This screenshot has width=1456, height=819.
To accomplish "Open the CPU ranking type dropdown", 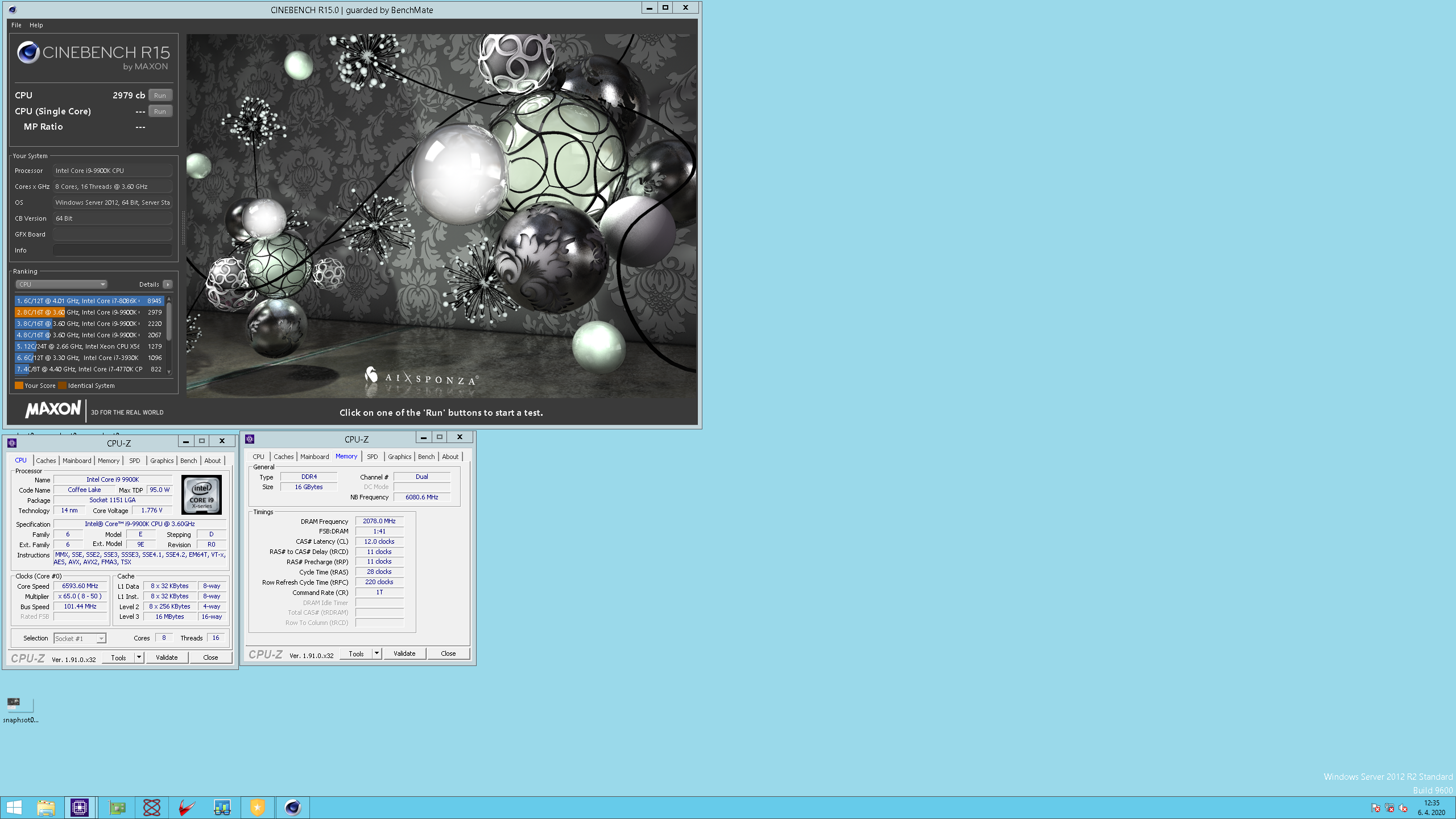I will point(61,284).
